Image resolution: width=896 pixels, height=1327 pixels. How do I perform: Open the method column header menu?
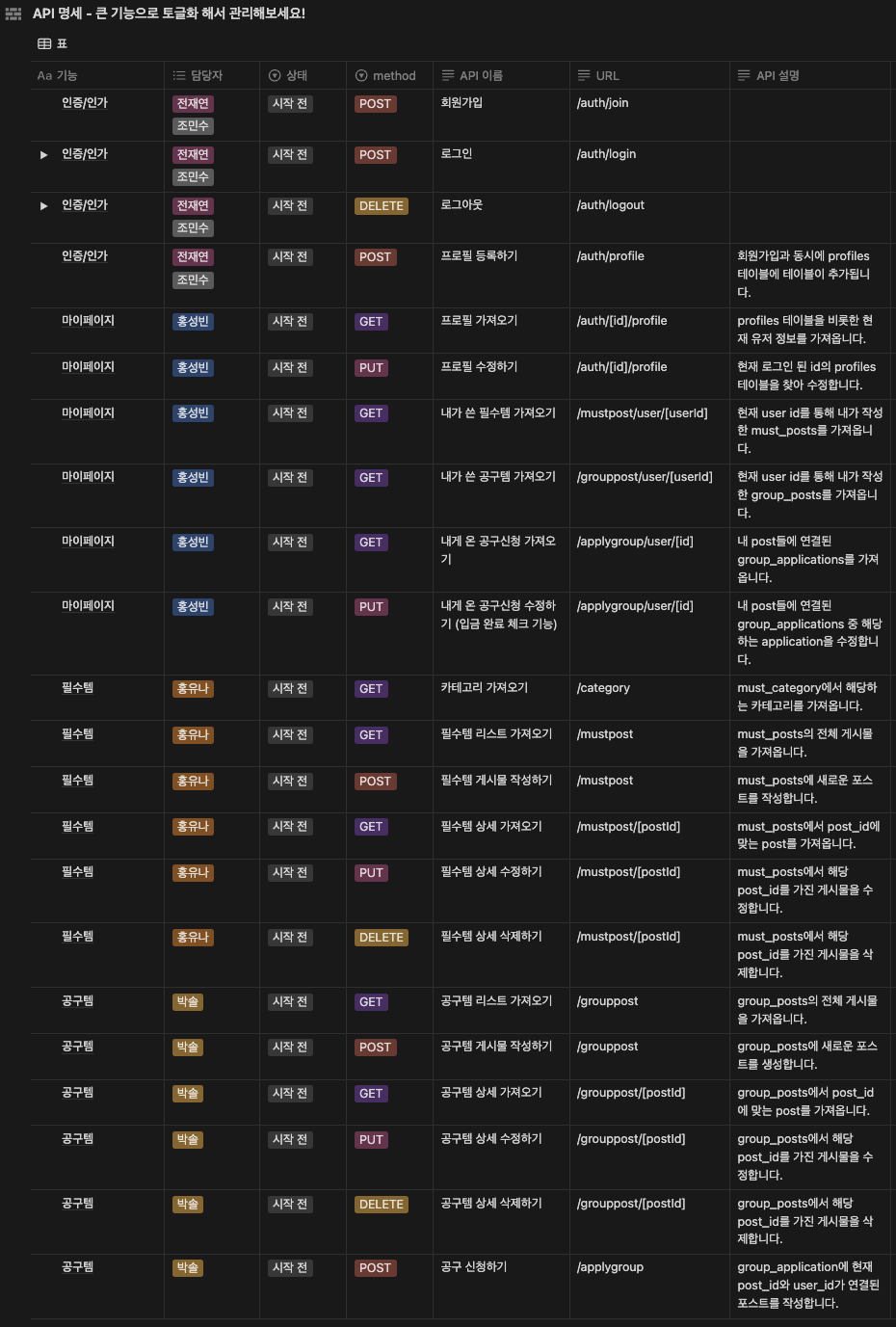click(389, 75)
